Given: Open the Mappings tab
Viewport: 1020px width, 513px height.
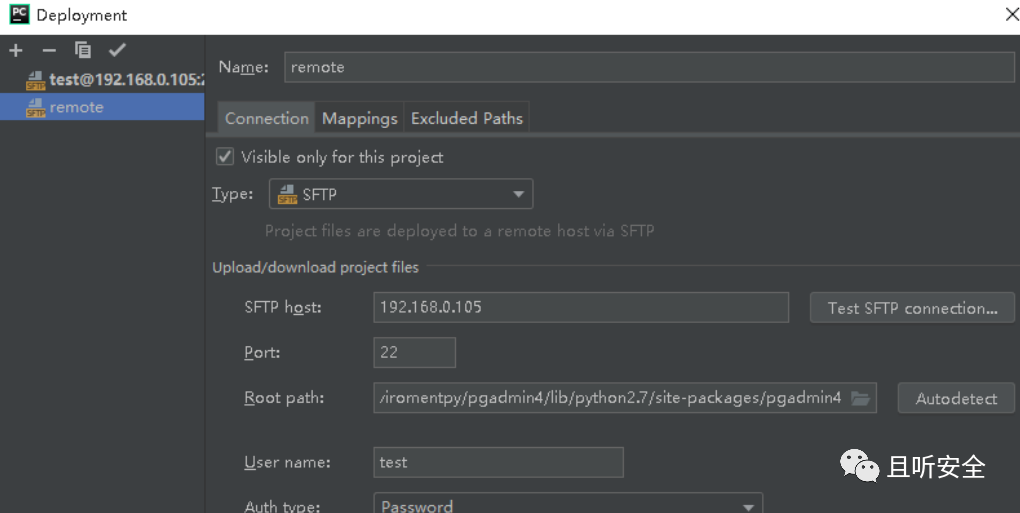Looking at the screenshot, I should coord(360,118).
